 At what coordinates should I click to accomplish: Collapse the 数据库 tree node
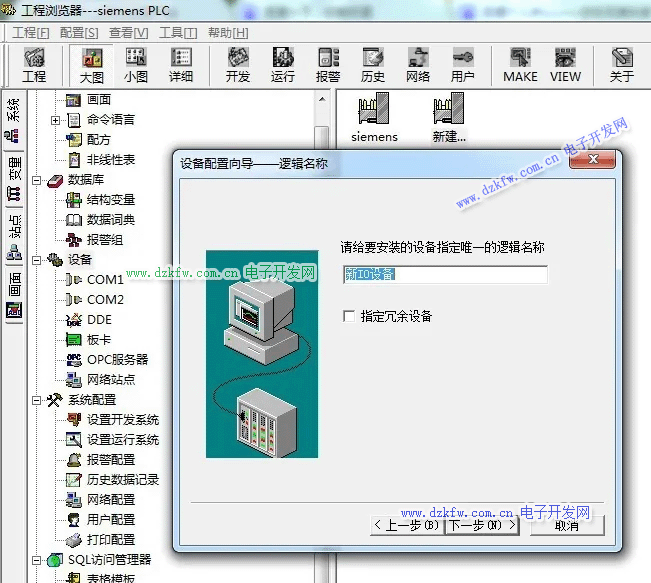[37, 181]
